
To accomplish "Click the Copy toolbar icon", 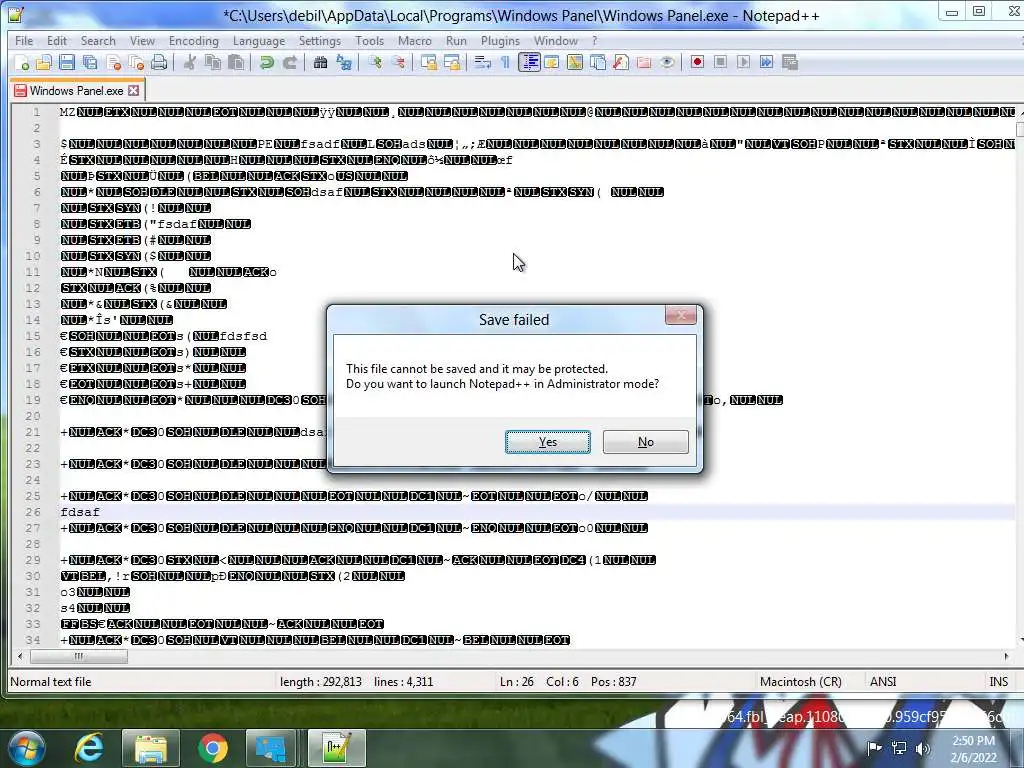I will click(213, 63).
